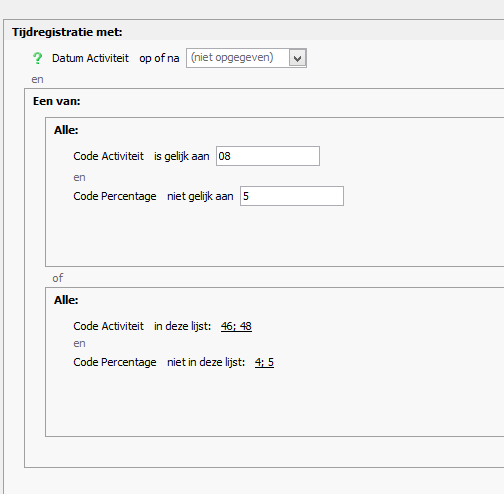
Task: Select the first 'Alle:' group header
Action: click(x=66, y=130)
